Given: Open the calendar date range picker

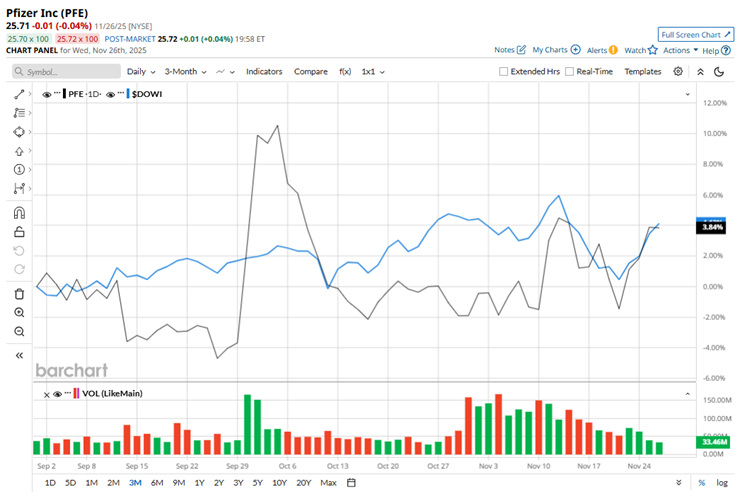Looking at the screenshot, I should (x=351, y=483).
